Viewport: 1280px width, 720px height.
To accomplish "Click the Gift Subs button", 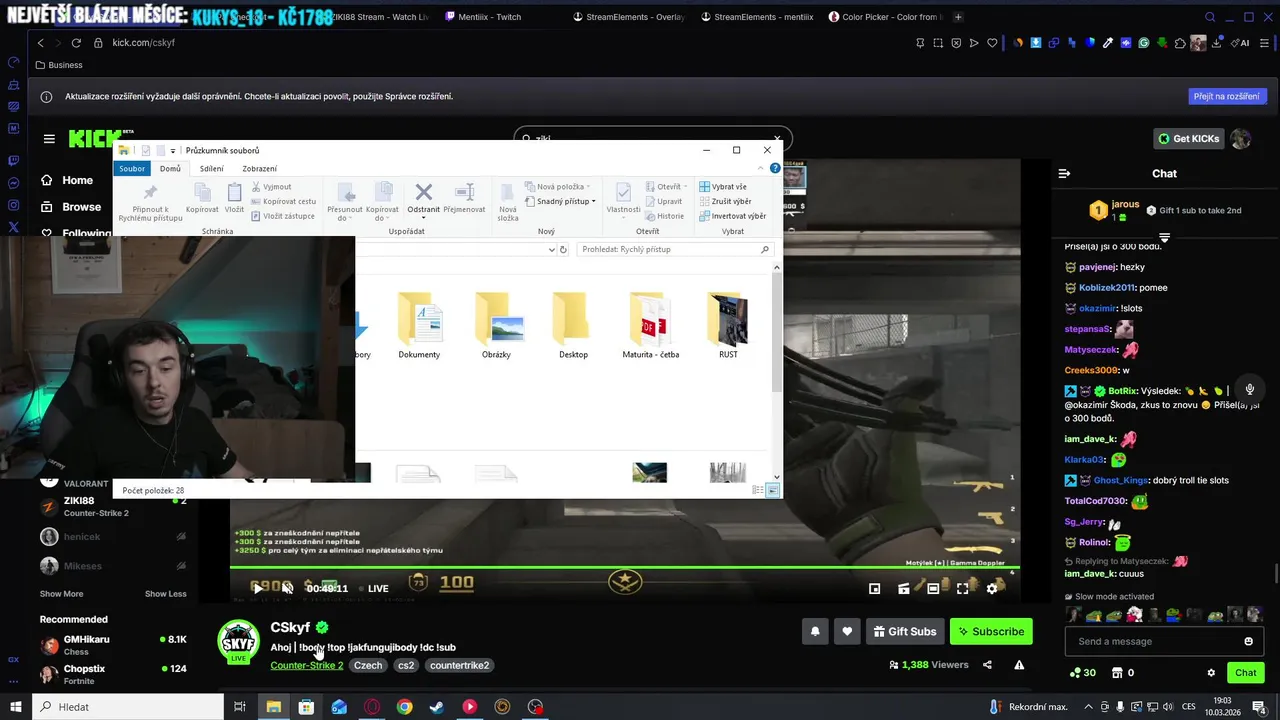I will tap(905, 631).
